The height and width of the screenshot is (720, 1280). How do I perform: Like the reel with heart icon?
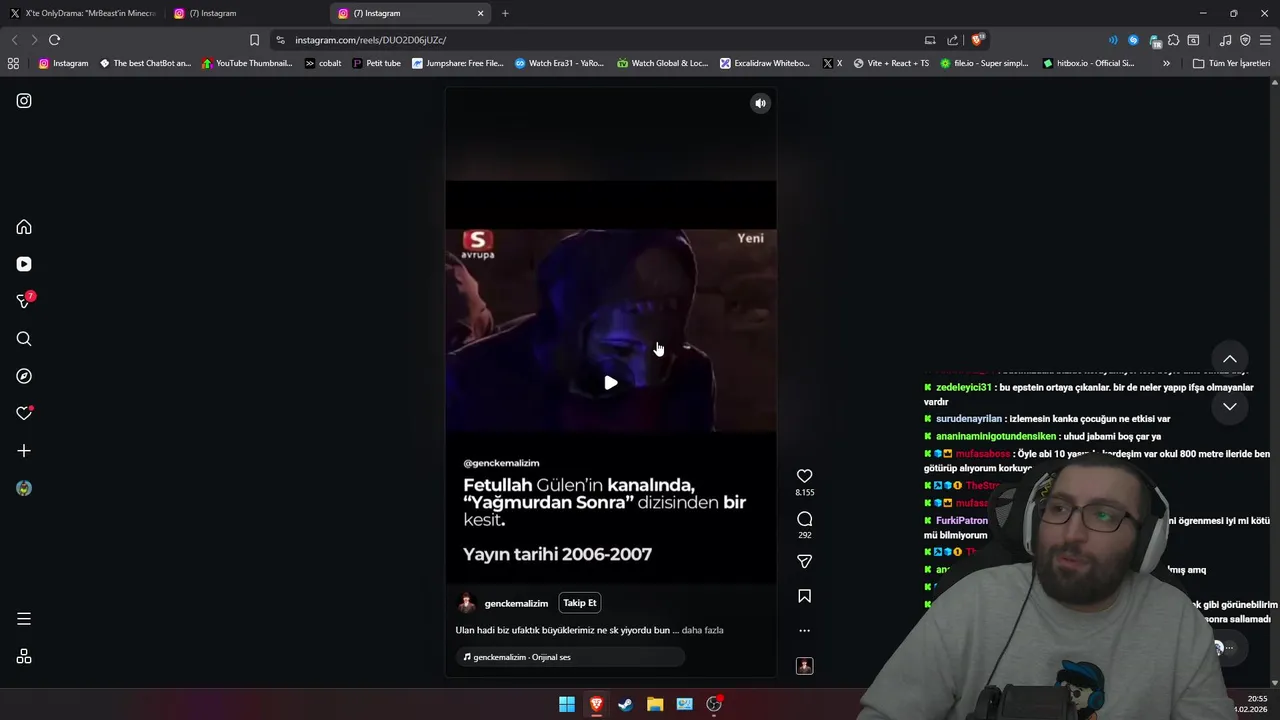pos(804,476)
